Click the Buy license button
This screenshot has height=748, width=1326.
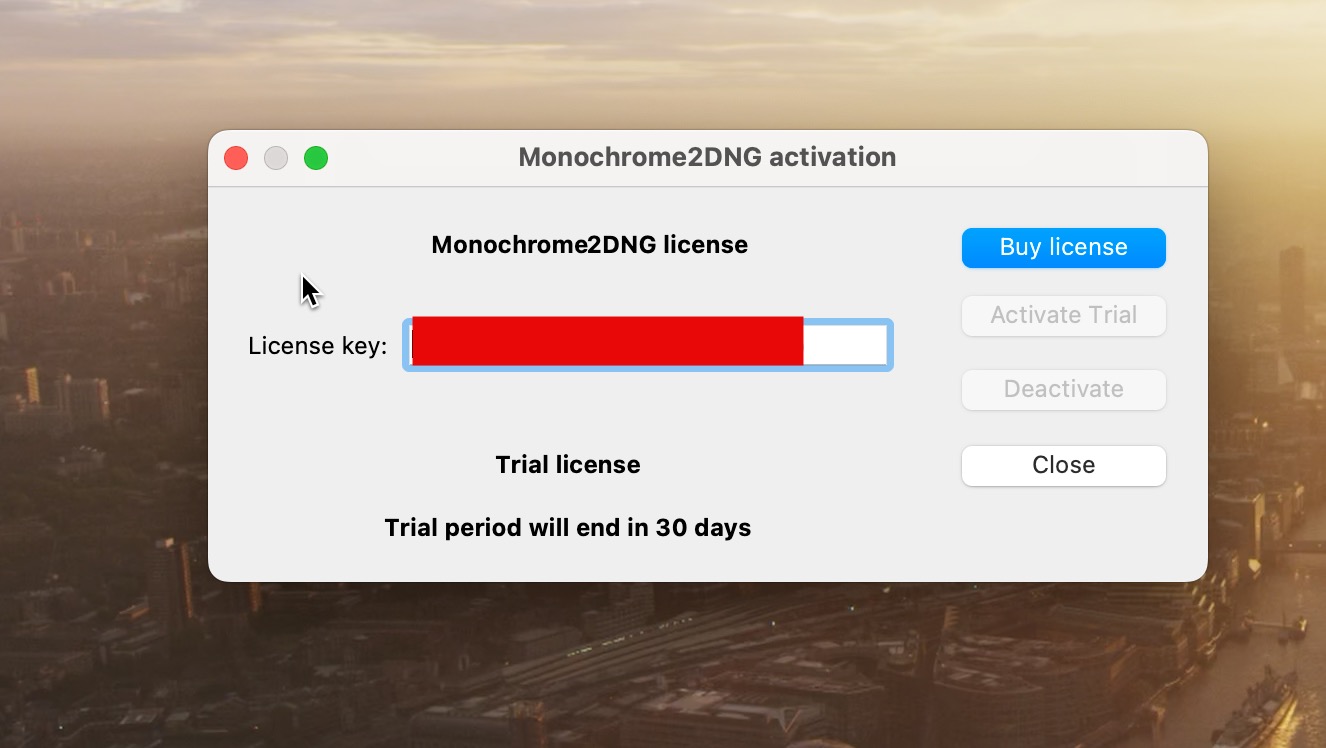[1063, 248]
